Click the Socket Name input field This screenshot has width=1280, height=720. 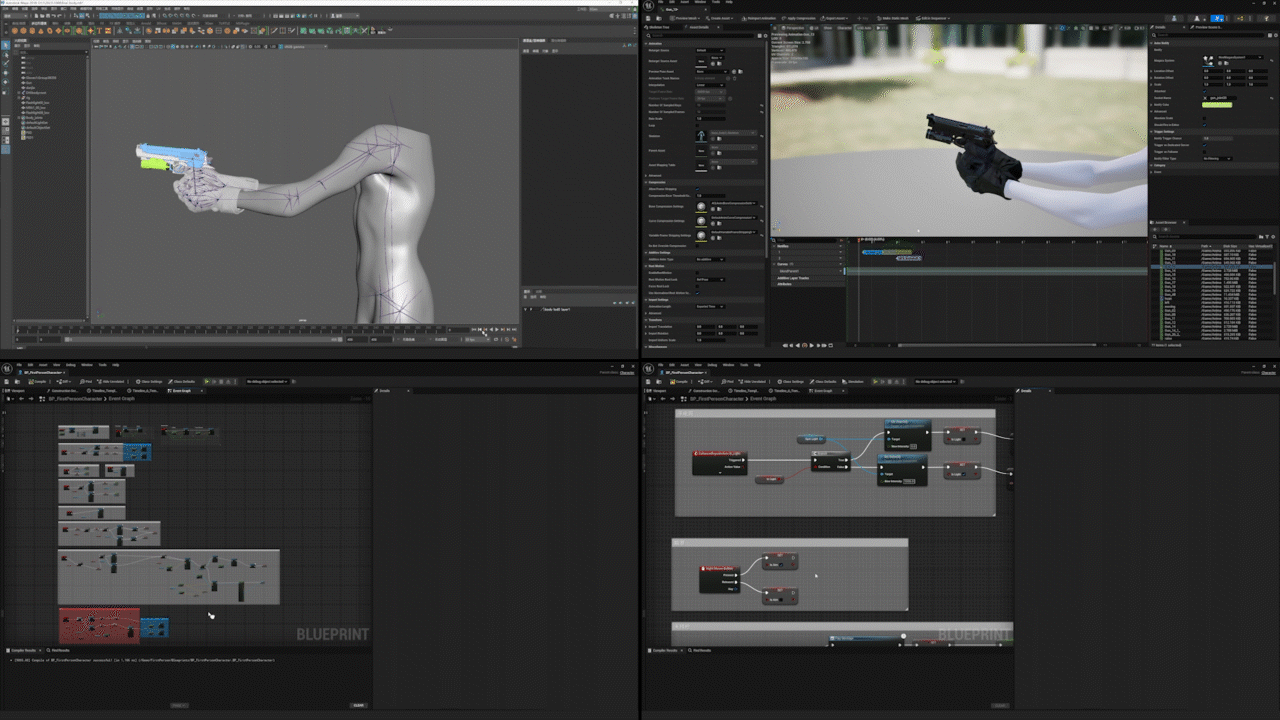click(x=1221, y=98)
